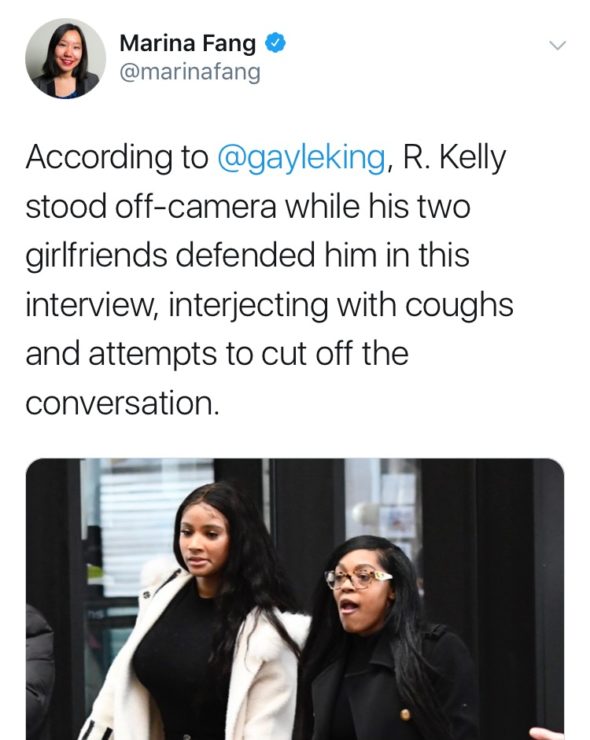Open Marina Fang's profile avatar
Image resolution: width=590 pixels, height=740 pixels.
tap(65, 59)
